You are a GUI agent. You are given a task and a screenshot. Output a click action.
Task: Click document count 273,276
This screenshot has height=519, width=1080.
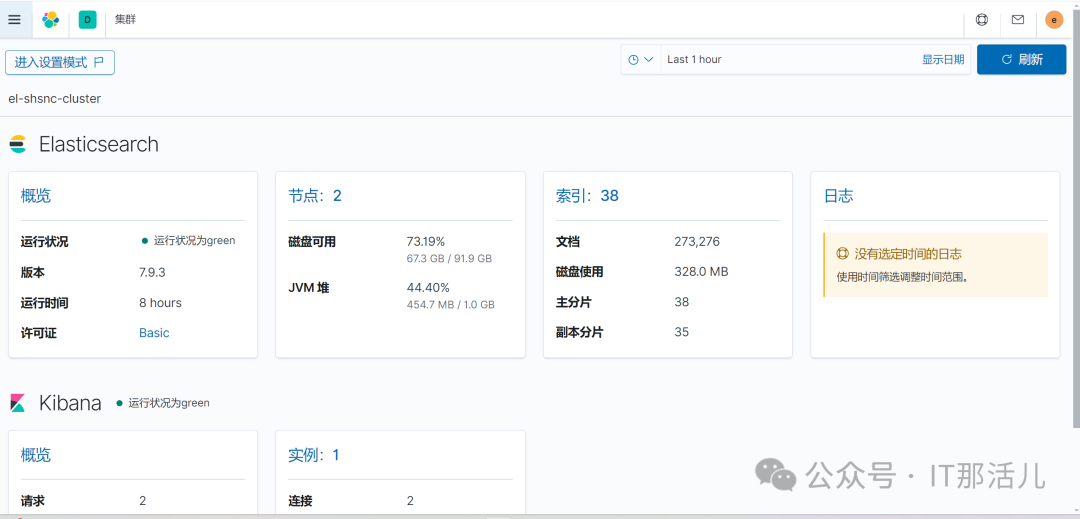(697, 242)
